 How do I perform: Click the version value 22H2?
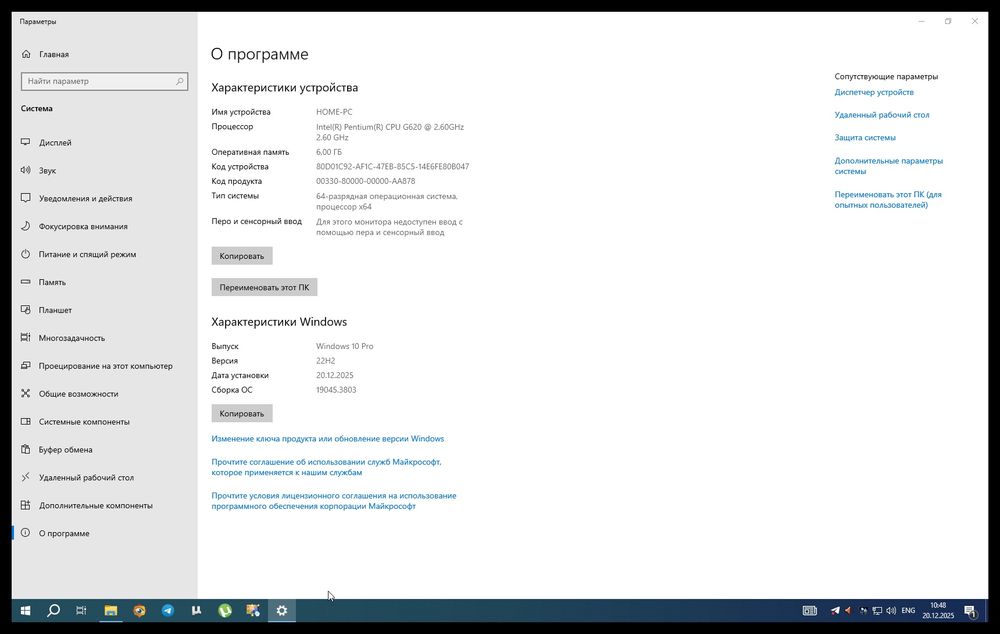[326, 361]
